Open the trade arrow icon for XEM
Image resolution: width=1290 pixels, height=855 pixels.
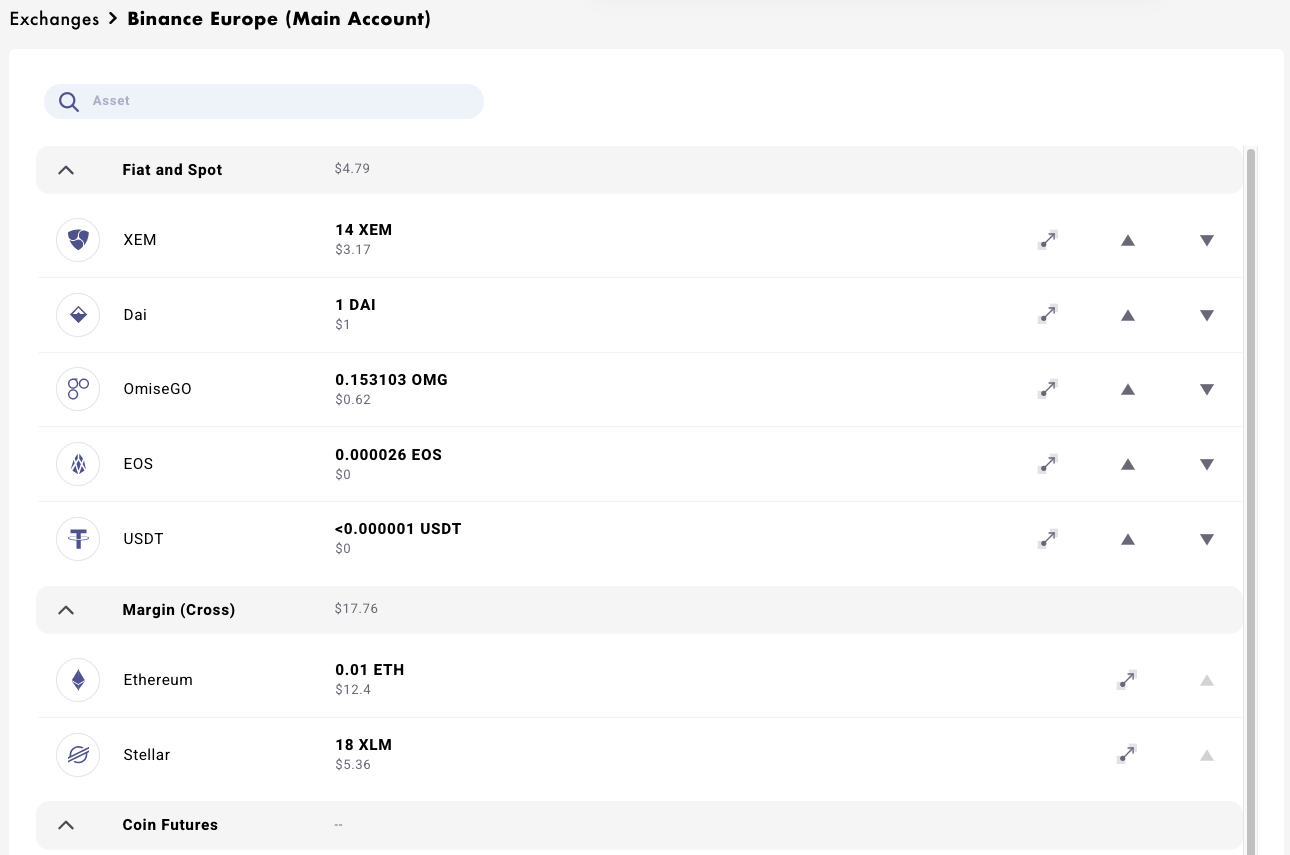(1048, 239)
